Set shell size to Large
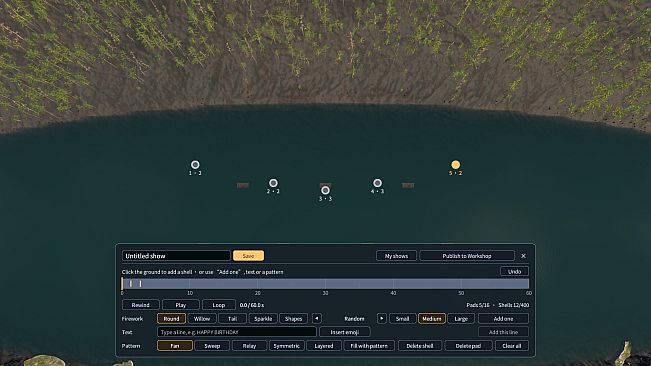 click(x=461, y=319)
